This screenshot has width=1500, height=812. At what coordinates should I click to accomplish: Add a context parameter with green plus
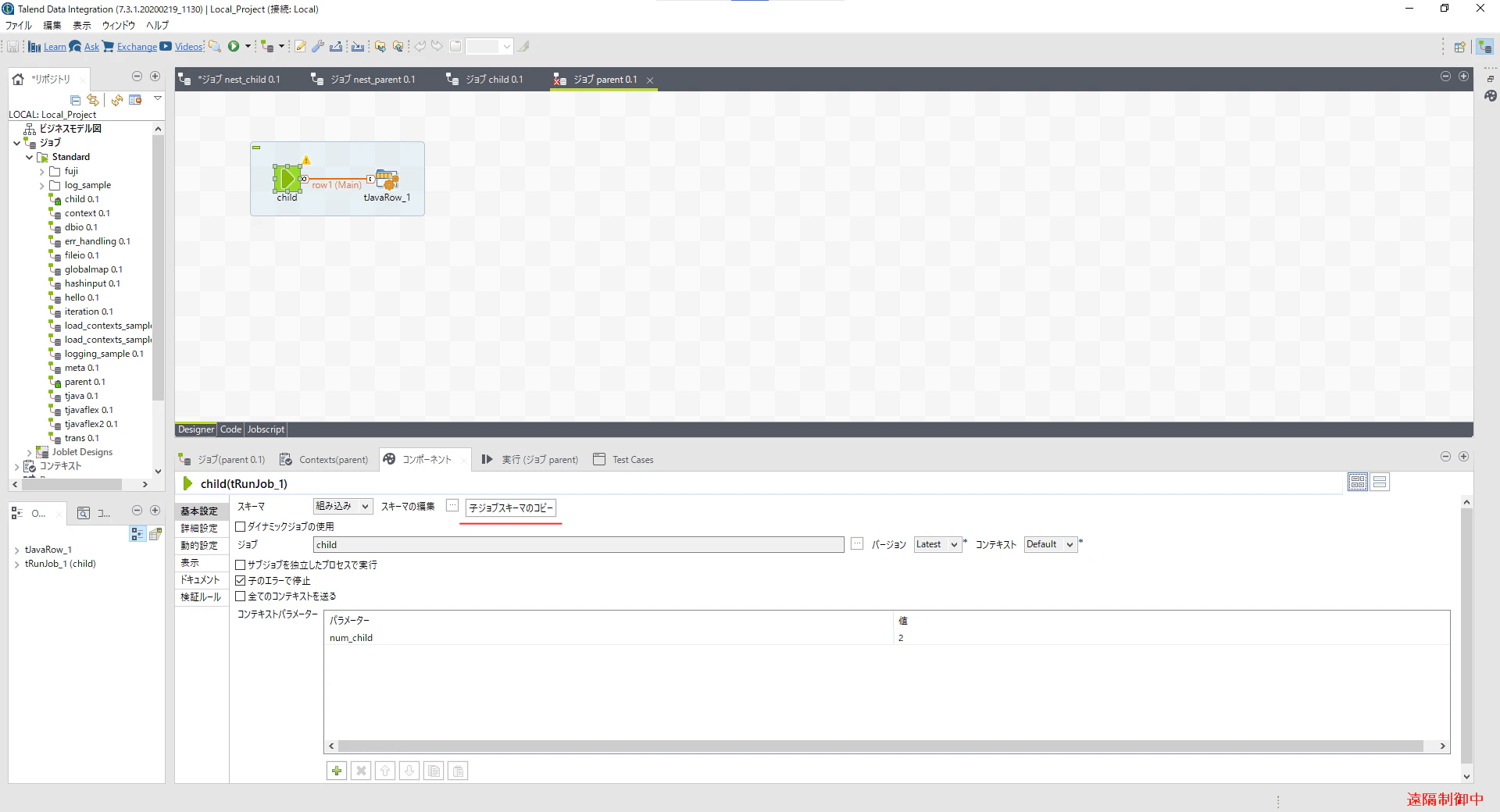tap(337, 771)
